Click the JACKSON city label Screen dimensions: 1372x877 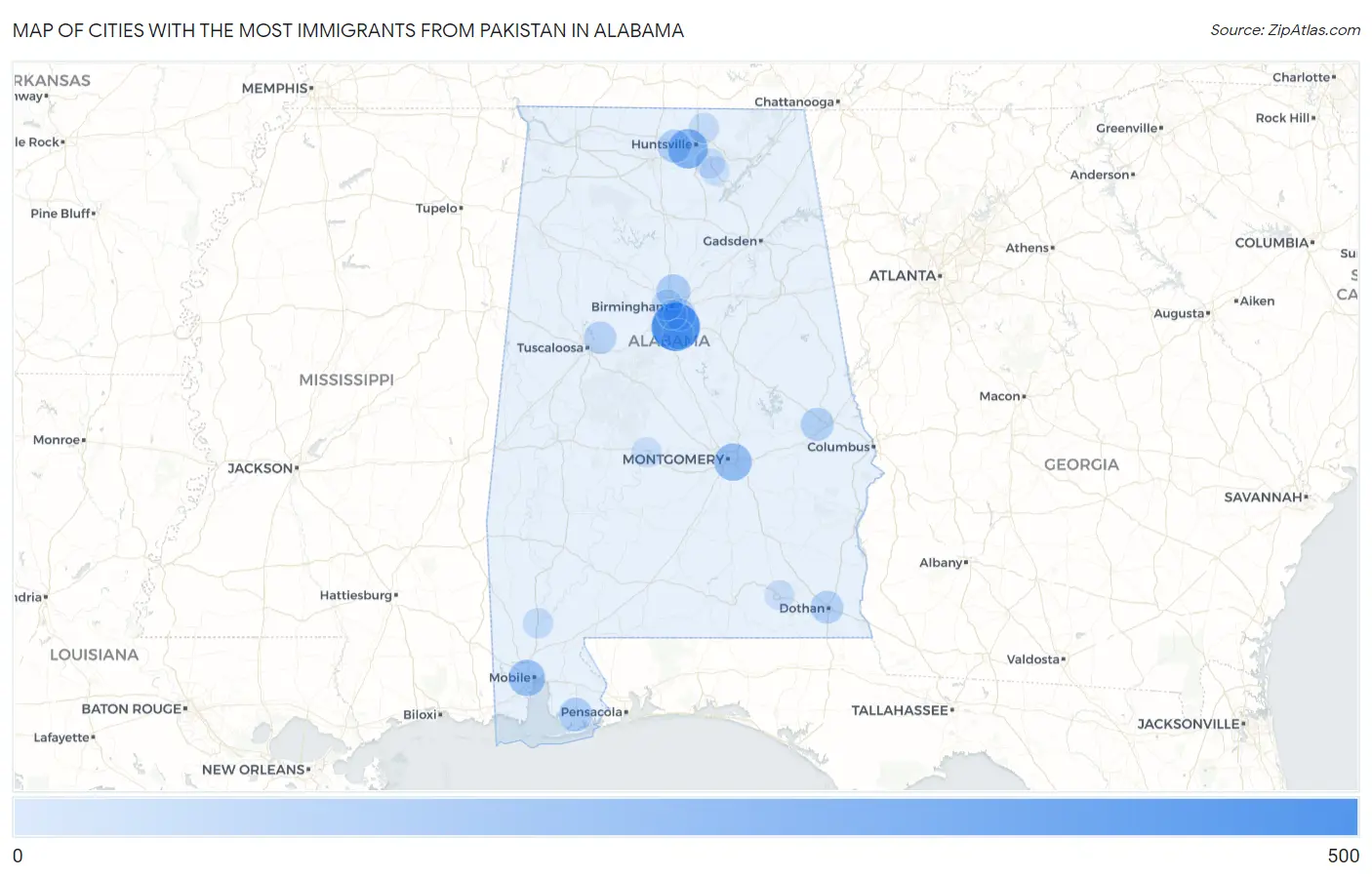pyautogui.click(x=261, y=468)
